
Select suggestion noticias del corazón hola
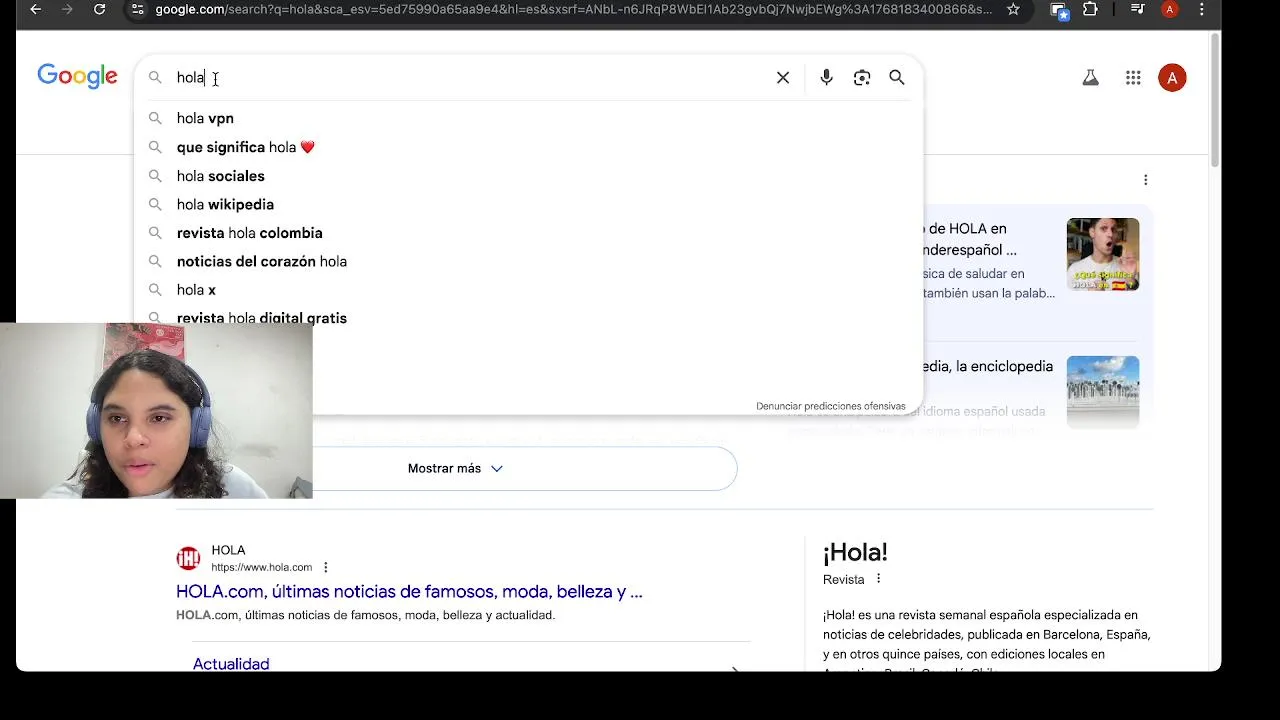click(x=528, y=261)
